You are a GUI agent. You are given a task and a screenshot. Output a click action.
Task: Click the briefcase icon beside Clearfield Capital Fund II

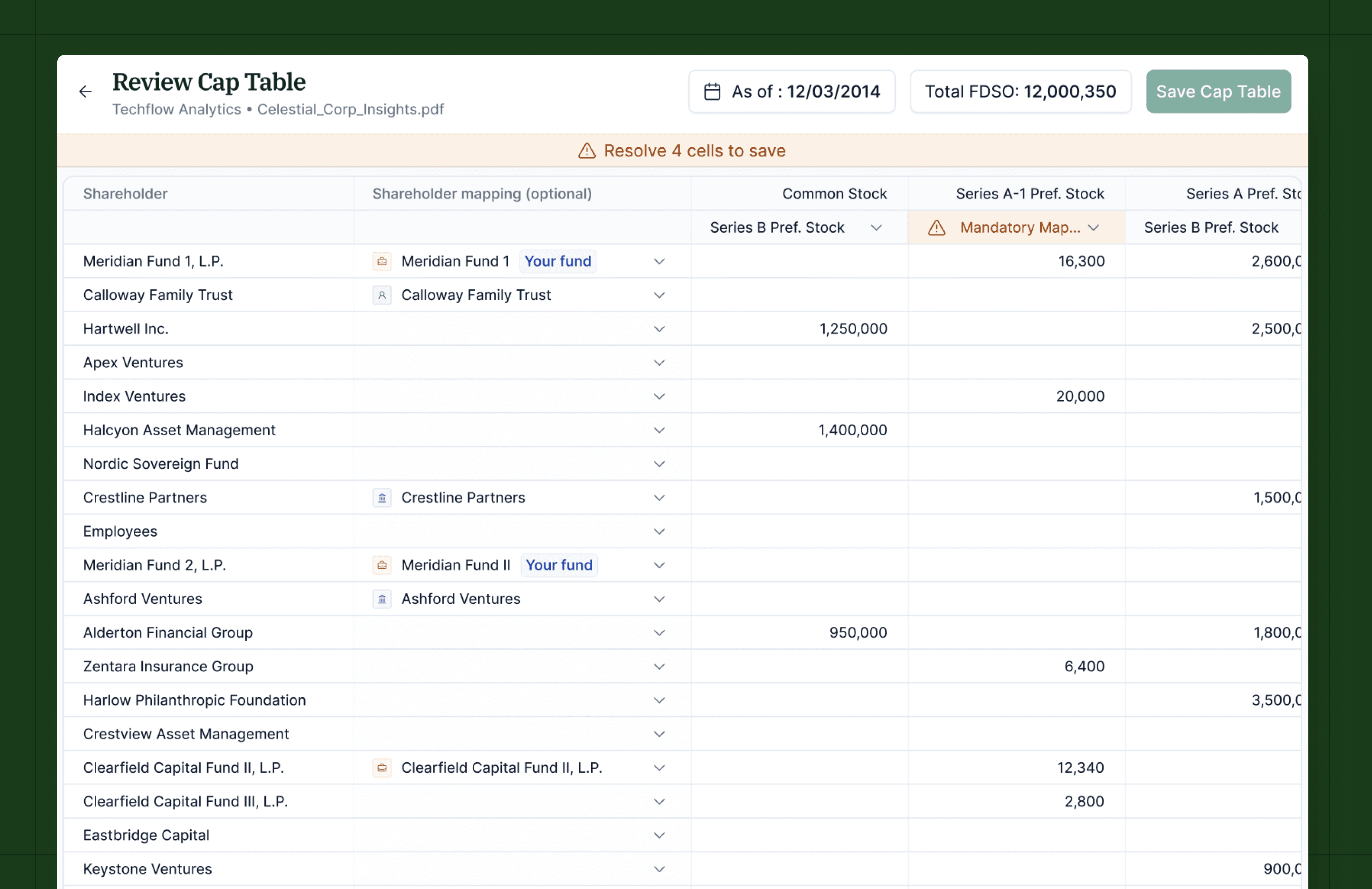coord(382,767)
